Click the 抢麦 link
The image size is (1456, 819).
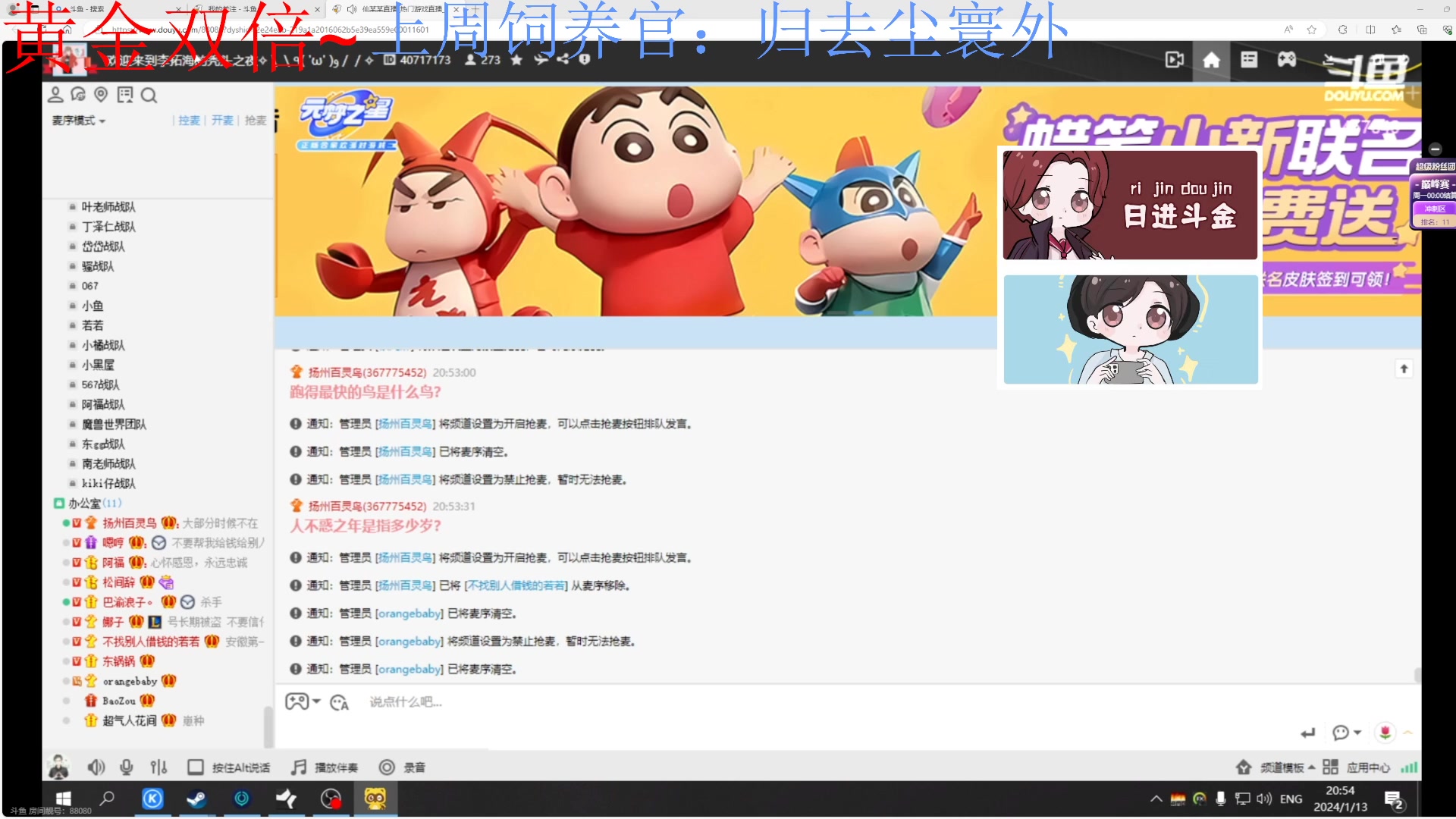coord(256,121)
